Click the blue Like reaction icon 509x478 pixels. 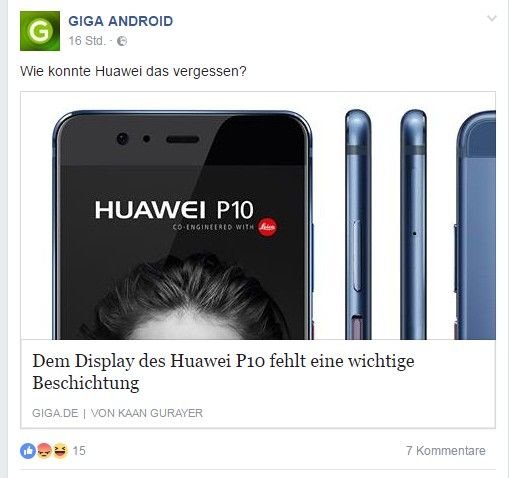tap(28, 451)
